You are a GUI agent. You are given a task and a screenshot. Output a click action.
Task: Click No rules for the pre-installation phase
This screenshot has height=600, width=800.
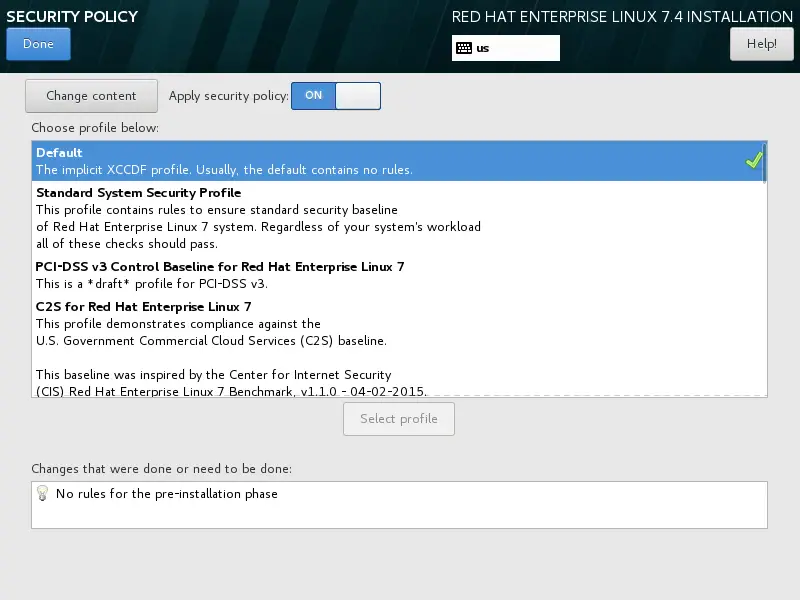click(x=167, y=494)
